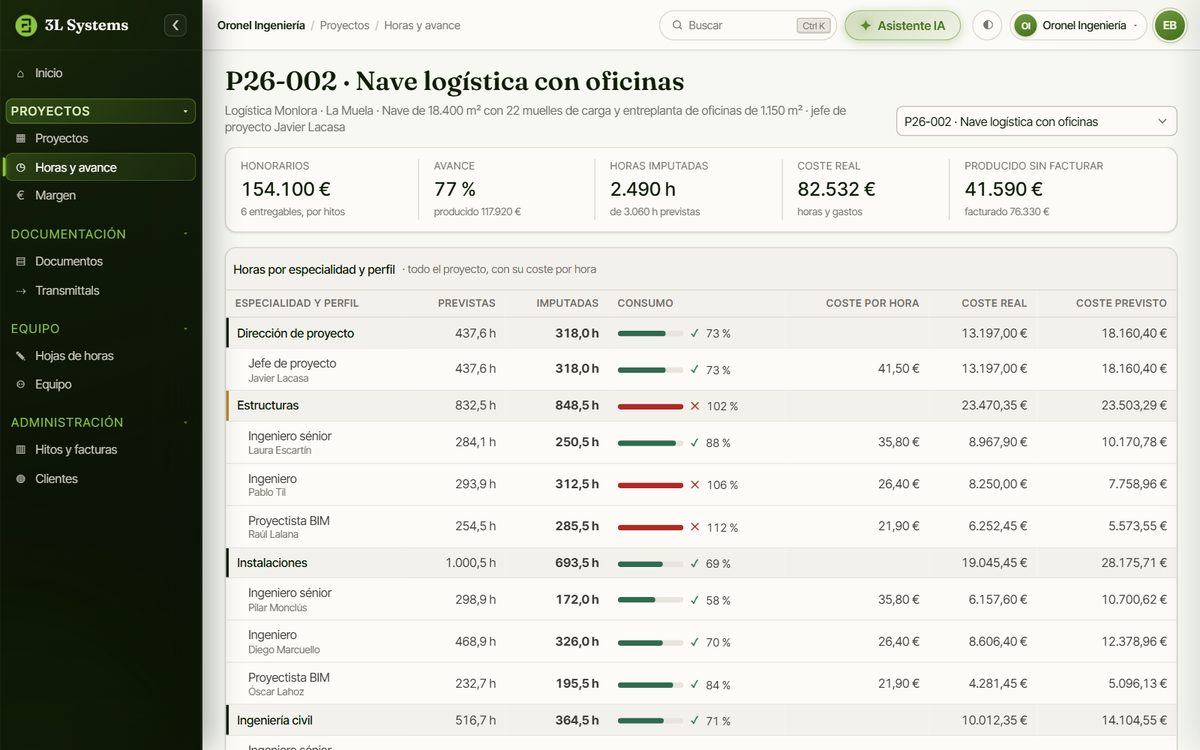Screen dimensions: 1200x750
Task: Click the red cross in the Estructuras row
Action: pyautogui.click(x=695, y=406)
